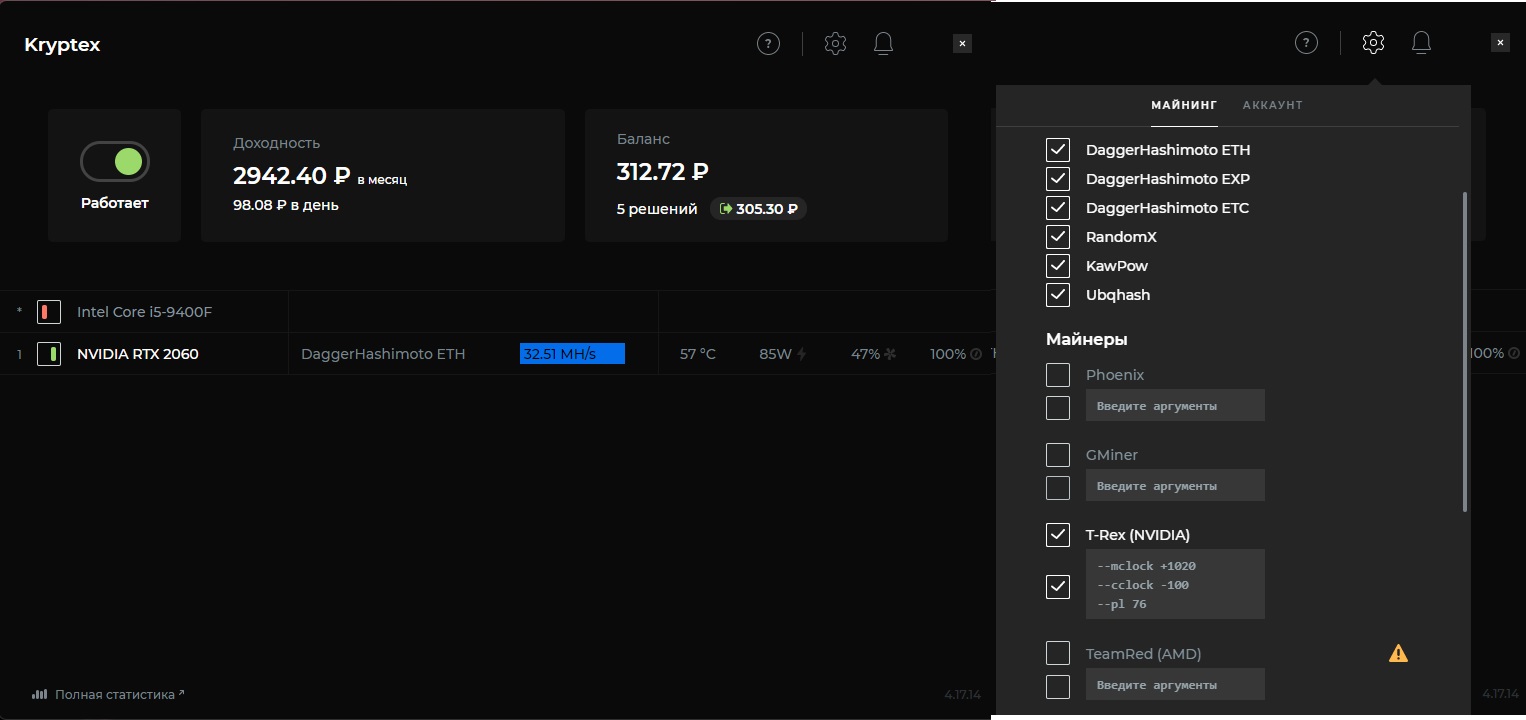Uncheck KawPow algorithm
Screen dimensions: 1526x720
[1058, 266]
